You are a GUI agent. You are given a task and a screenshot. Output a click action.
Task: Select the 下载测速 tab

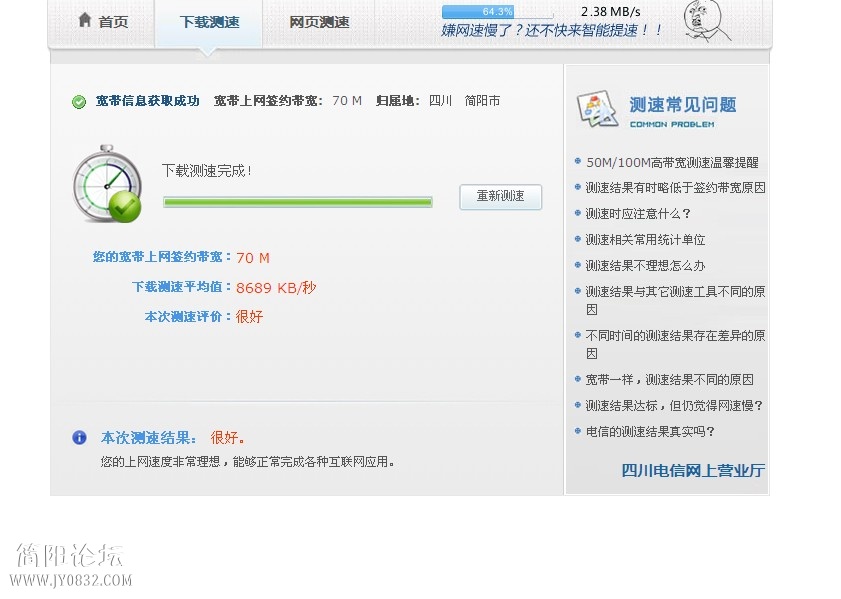[209, 22]
